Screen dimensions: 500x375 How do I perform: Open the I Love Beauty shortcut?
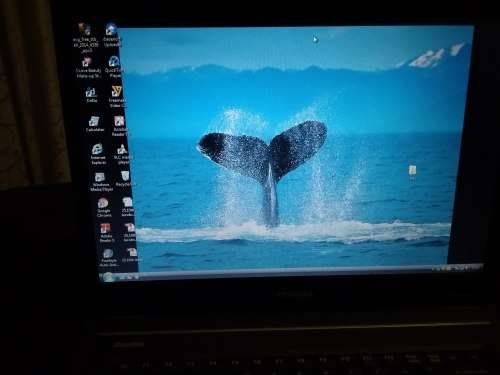click(87, 68)
